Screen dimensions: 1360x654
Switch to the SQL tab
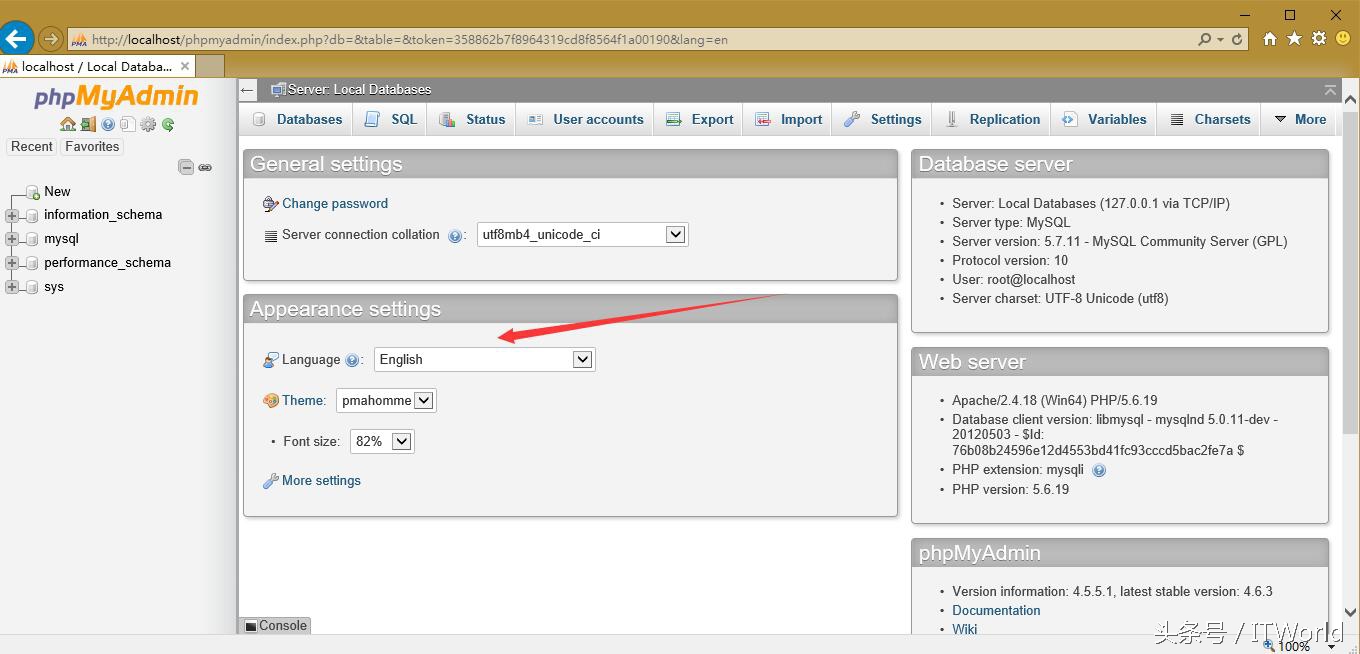tap(392, 119)
